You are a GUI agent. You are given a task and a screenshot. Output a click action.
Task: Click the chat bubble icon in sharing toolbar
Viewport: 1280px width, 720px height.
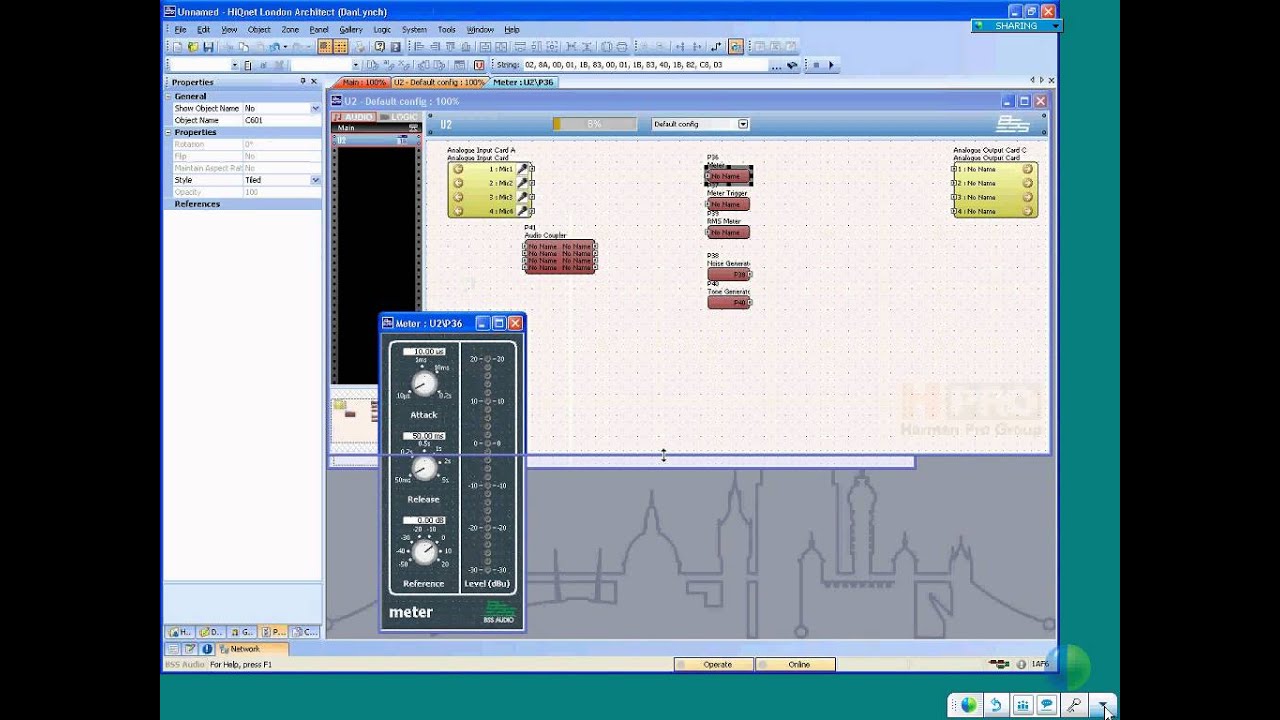point(1047,705)
